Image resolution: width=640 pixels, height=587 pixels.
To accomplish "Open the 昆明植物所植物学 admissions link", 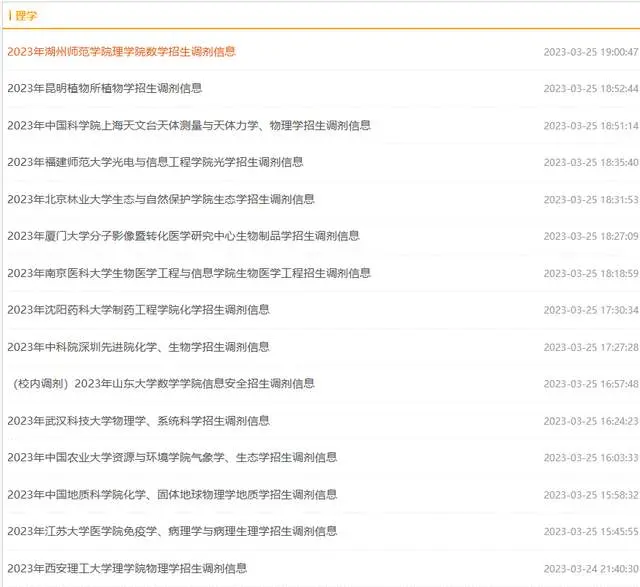I will pyautogui.click(x=104, y=88).
